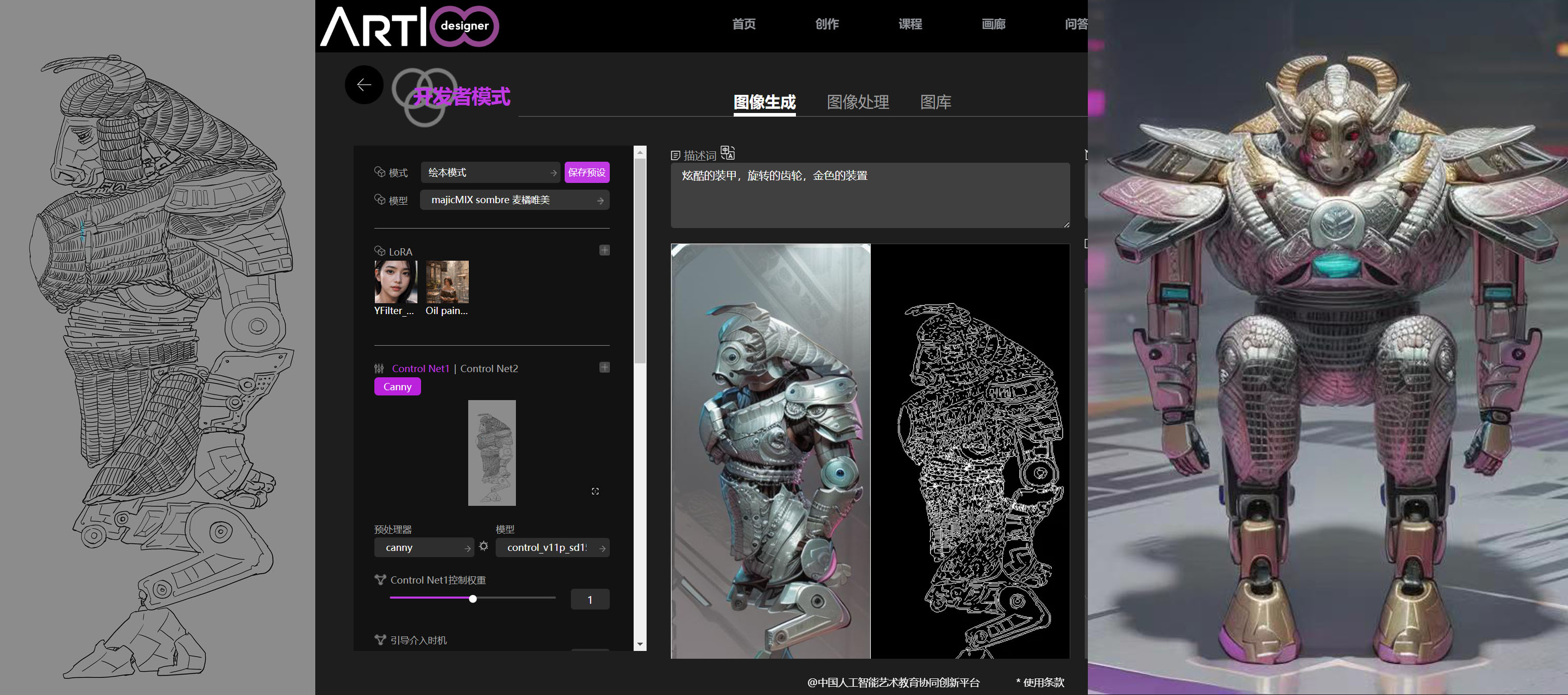Image resolution: width=1568 pixels, height=695 pixels.
Task: Open the majicMIX sombre model dropdown
Action: coord(514,200)
